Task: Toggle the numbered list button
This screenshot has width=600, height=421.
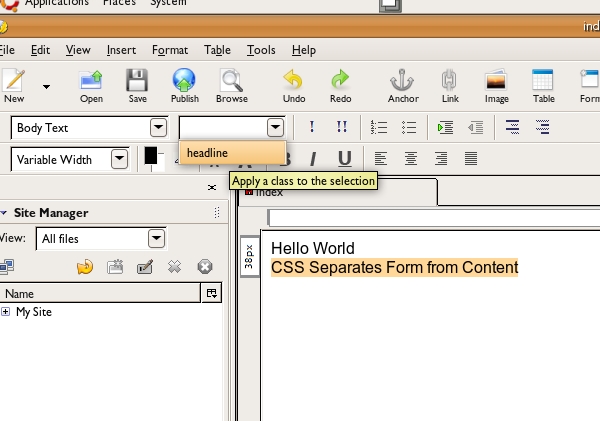Action: [378, 127]
